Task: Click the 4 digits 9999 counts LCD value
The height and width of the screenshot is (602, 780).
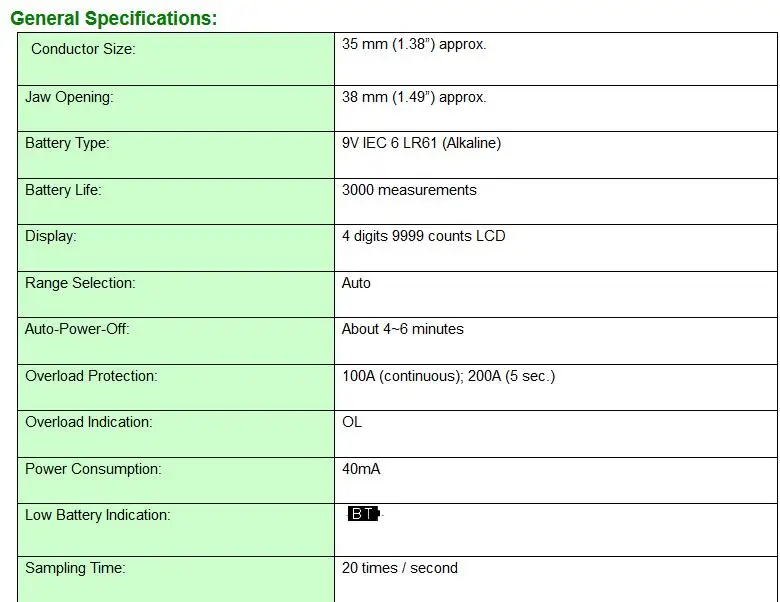Action: click(x=423, y=236)
